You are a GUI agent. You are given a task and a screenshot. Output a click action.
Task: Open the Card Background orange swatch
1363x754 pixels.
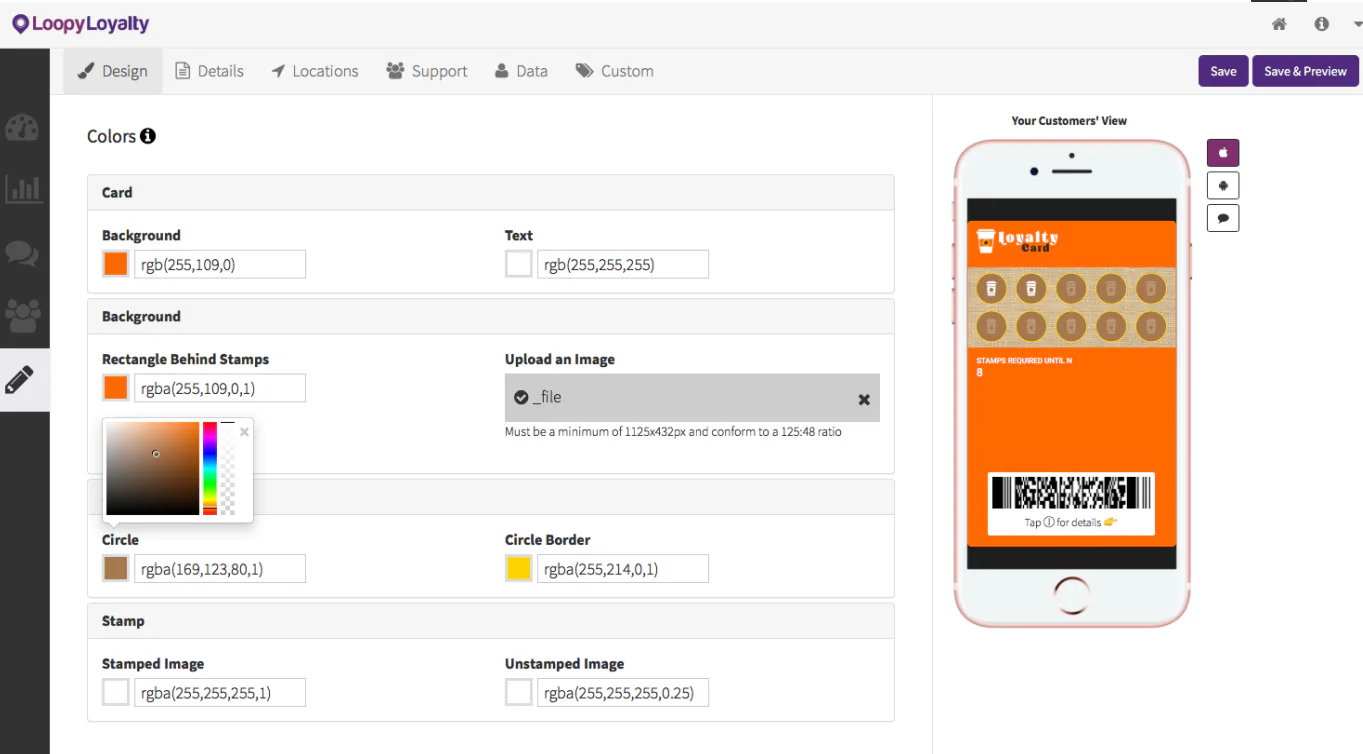coord(116,264)
